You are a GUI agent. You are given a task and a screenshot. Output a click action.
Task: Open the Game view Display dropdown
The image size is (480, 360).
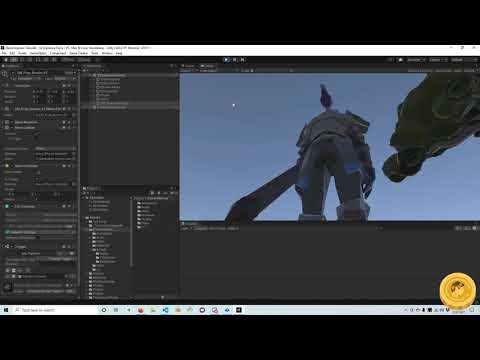(188, 70)
